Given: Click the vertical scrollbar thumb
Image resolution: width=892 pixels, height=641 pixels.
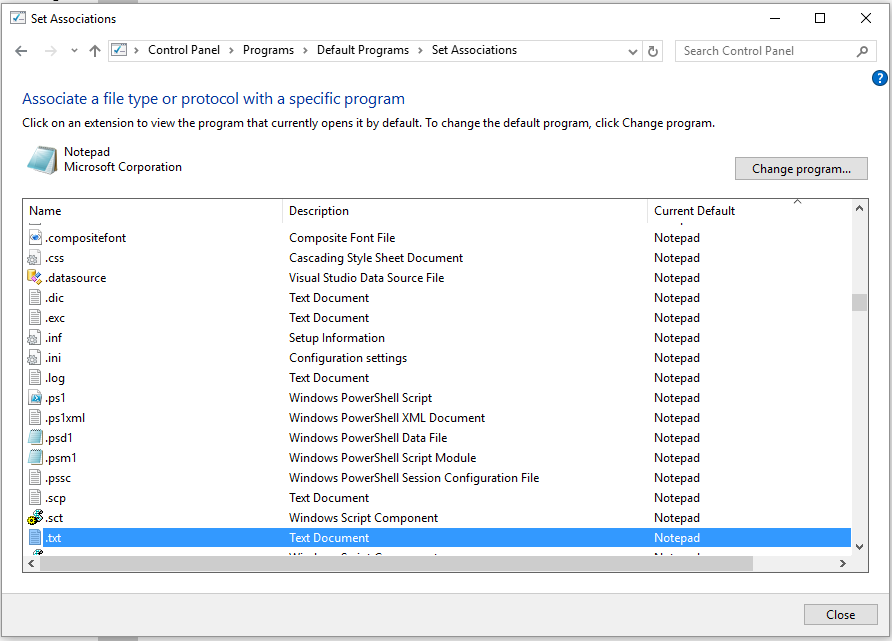Looking at the screenshot, I should (x=860, y=302).
